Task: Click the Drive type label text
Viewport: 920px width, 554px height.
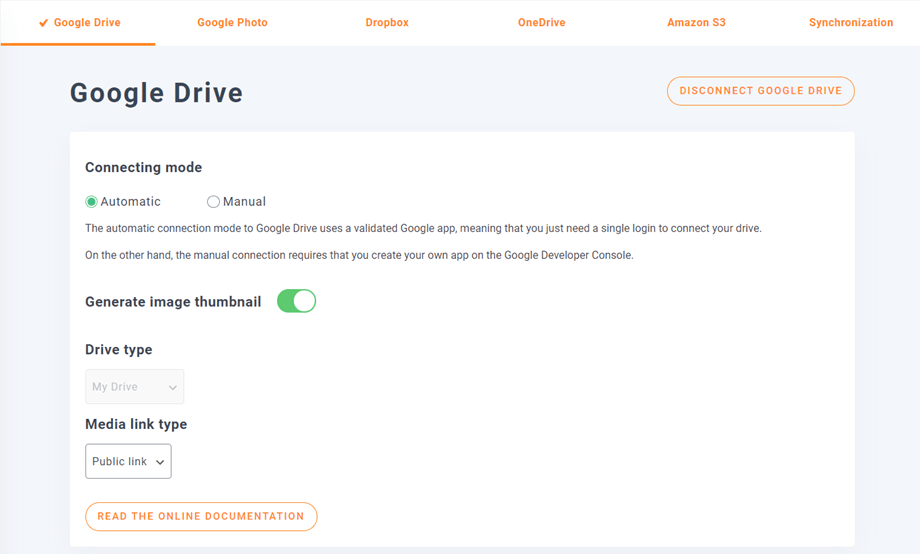Action: [118, 350]
